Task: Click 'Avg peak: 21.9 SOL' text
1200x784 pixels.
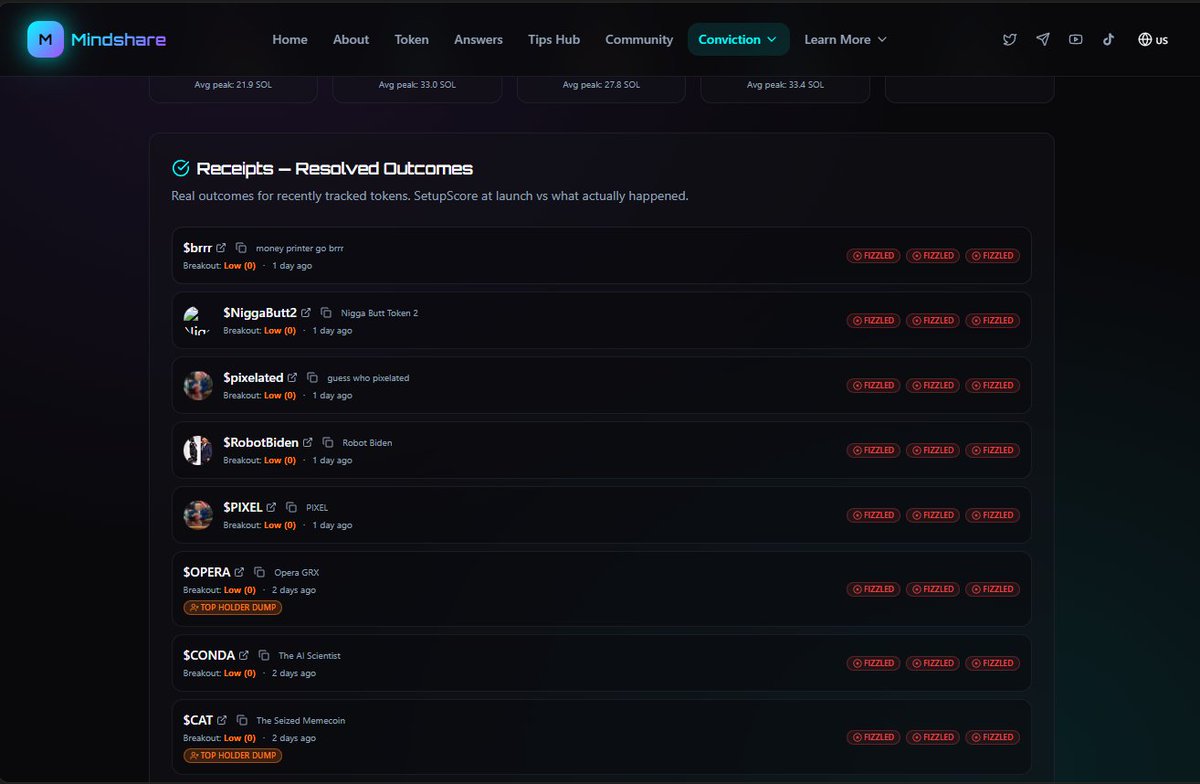Action: (233, 85)
